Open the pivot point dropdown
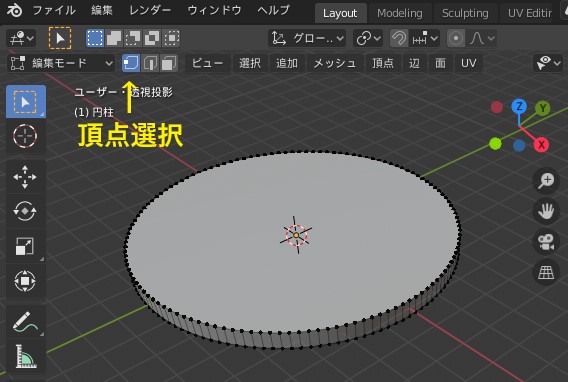 368,38
